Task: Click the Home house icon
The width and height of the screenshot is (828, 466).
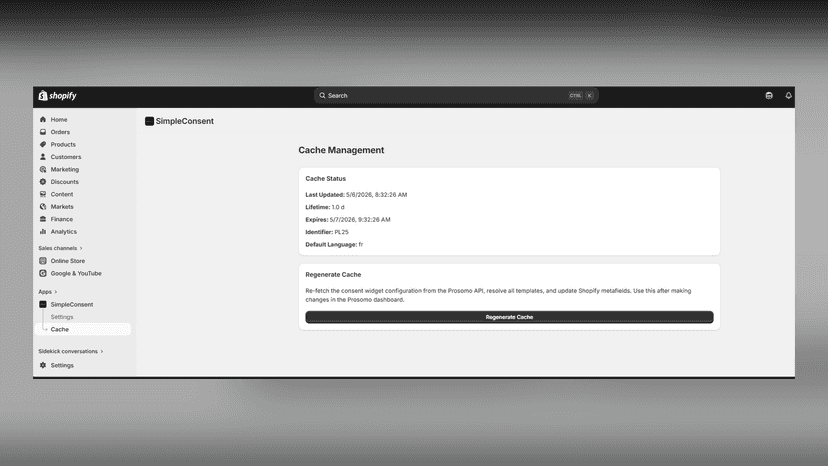Action: (x=43, y=119)
